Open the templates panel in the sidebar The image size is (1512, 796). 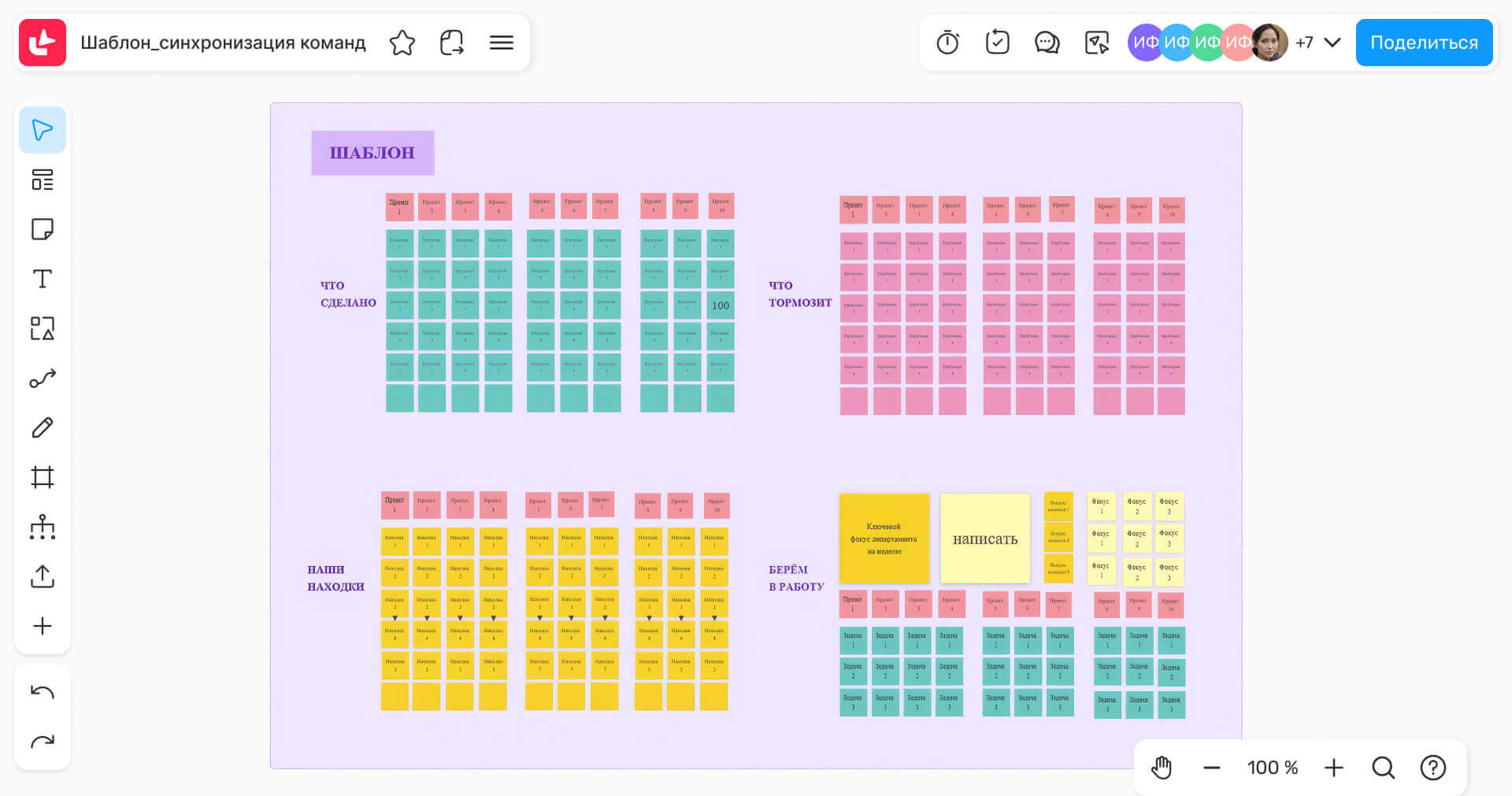click(43, 180)
